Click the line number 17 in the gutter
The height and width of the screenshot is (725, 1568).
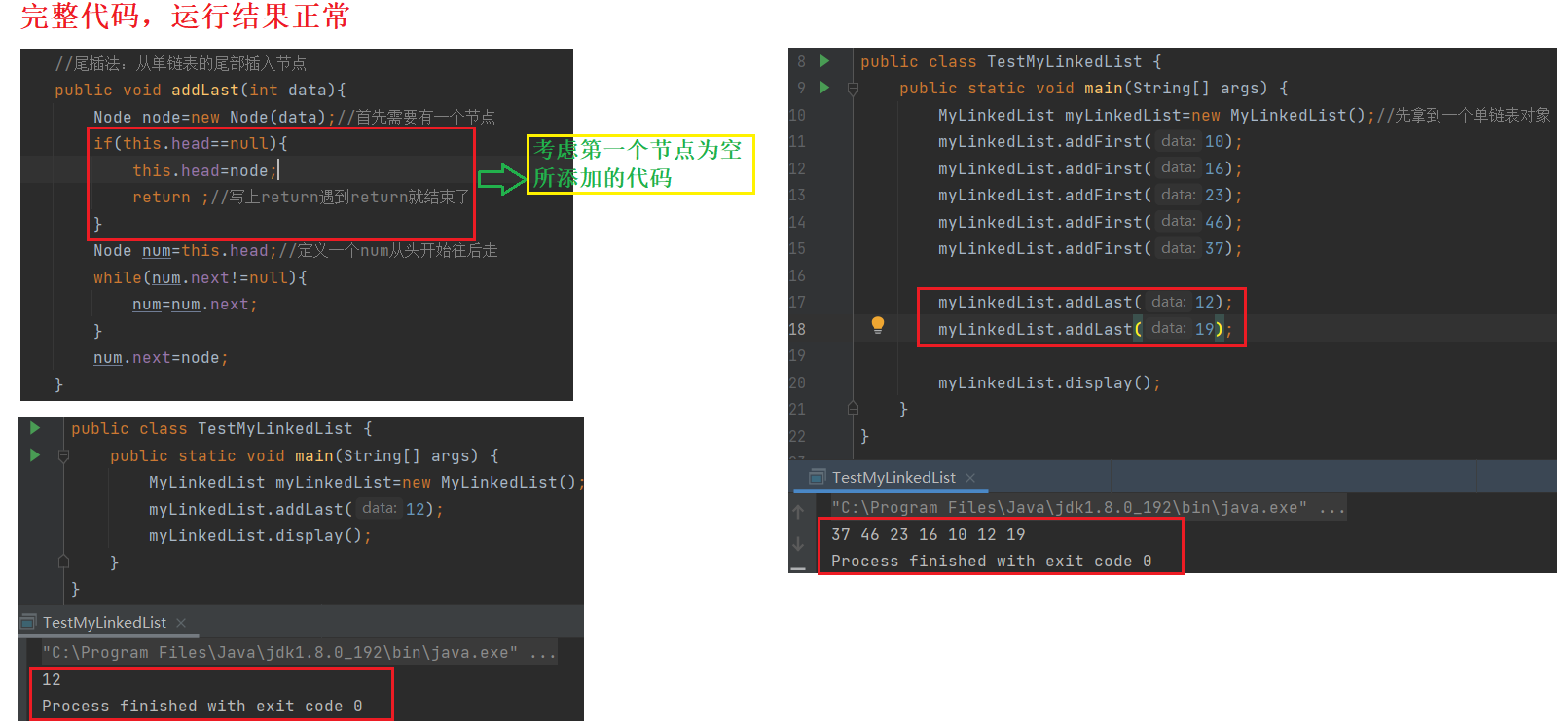tap(797, 302)
